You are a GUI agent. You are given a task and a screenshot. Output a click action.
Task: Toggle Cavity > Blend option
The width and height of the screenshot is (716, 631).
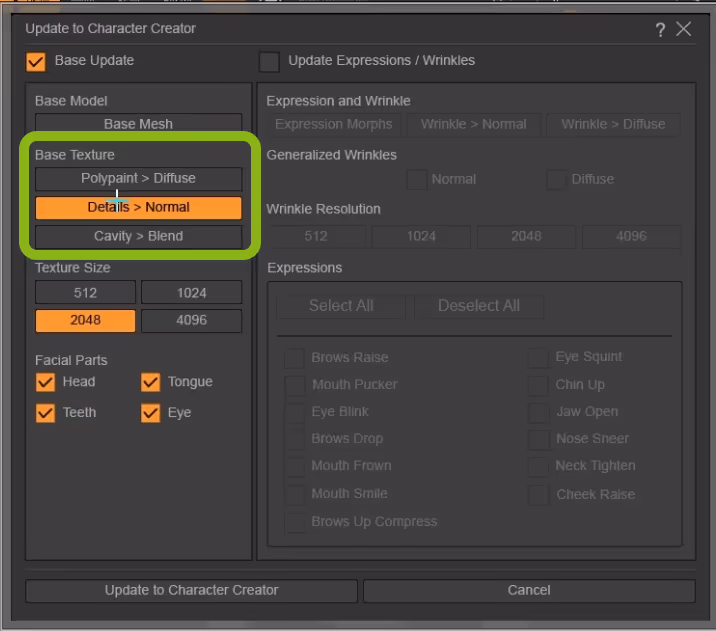pos(138,236)
